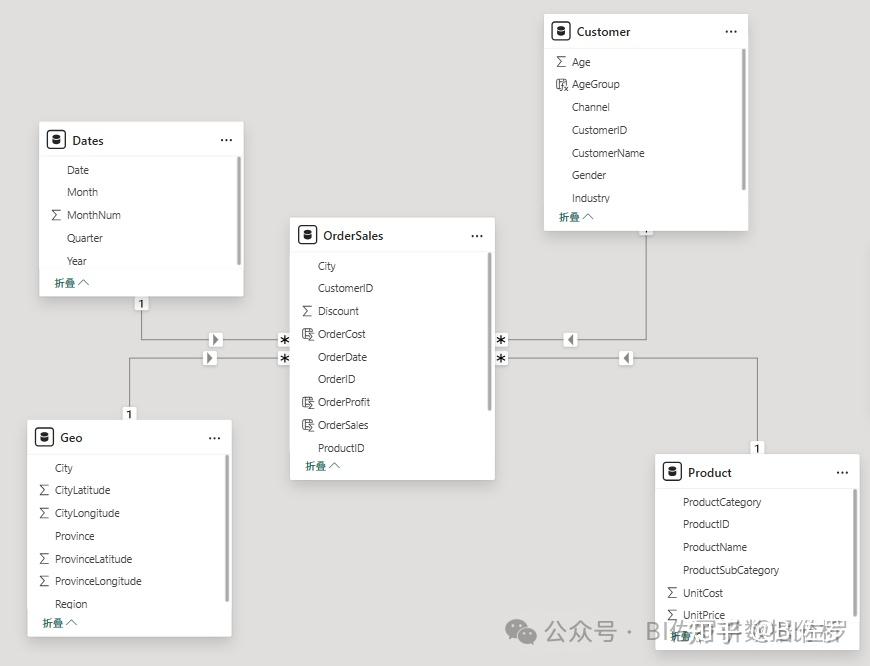Click the Σ icon beside Discount in OrderSales
Image resolution: width=870 pixels, height=666 pixels.
[x=307, y=310]
